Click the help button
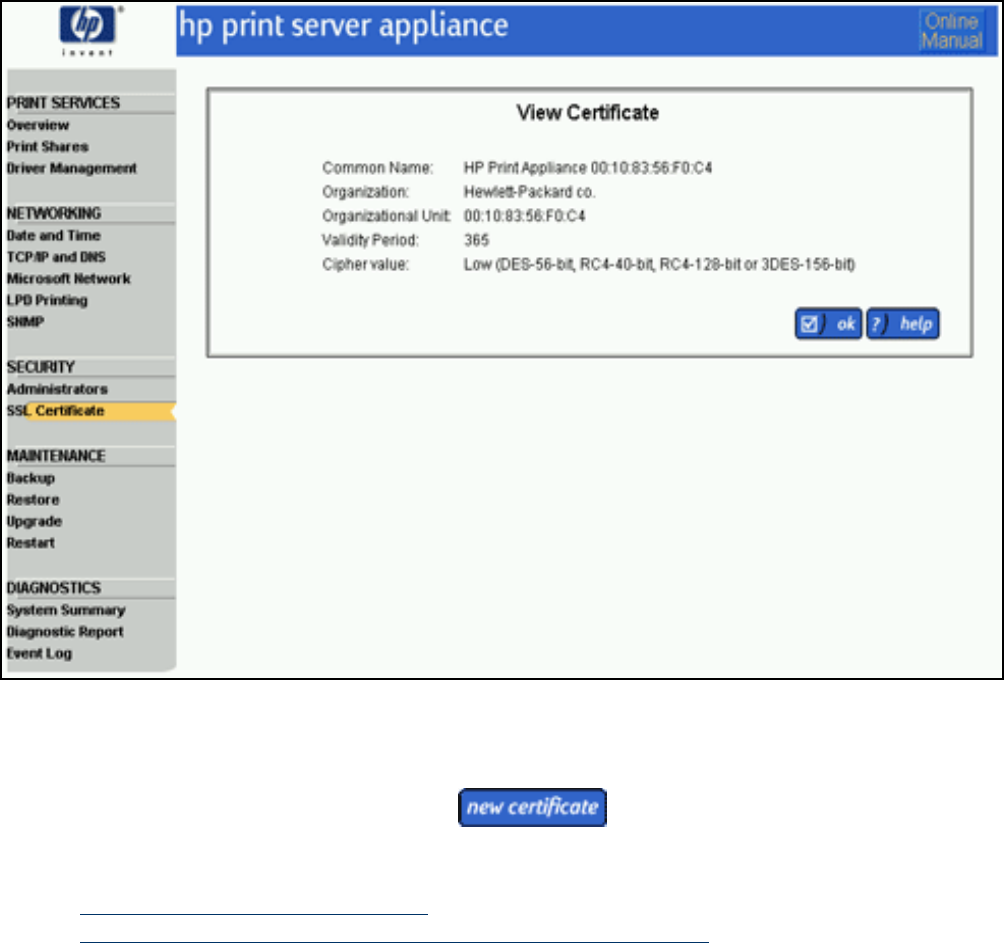This screenshot has height=943, width=1004. tap(903, 324)
